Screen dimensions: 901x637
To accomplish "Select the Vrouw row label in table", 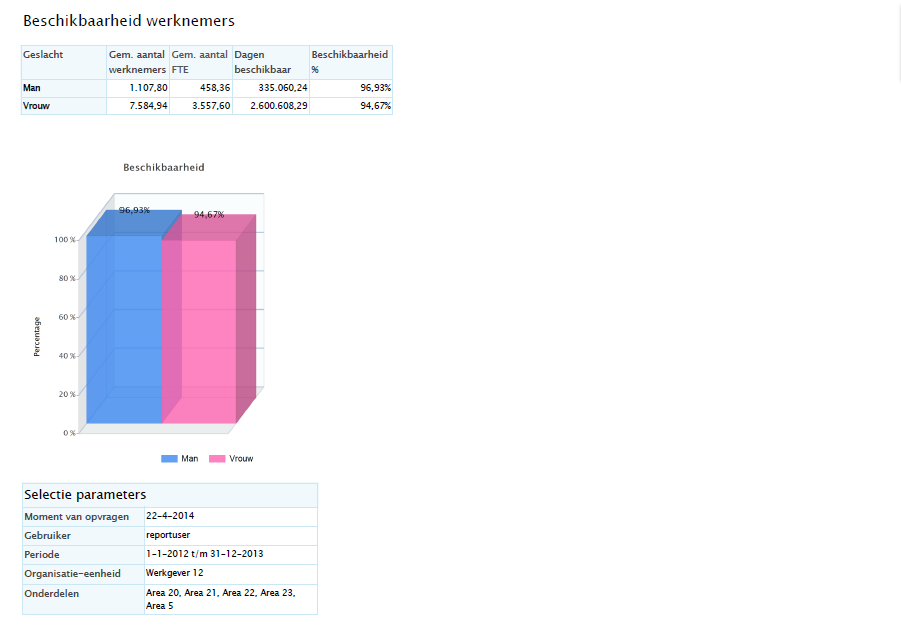I will point(36,106).
